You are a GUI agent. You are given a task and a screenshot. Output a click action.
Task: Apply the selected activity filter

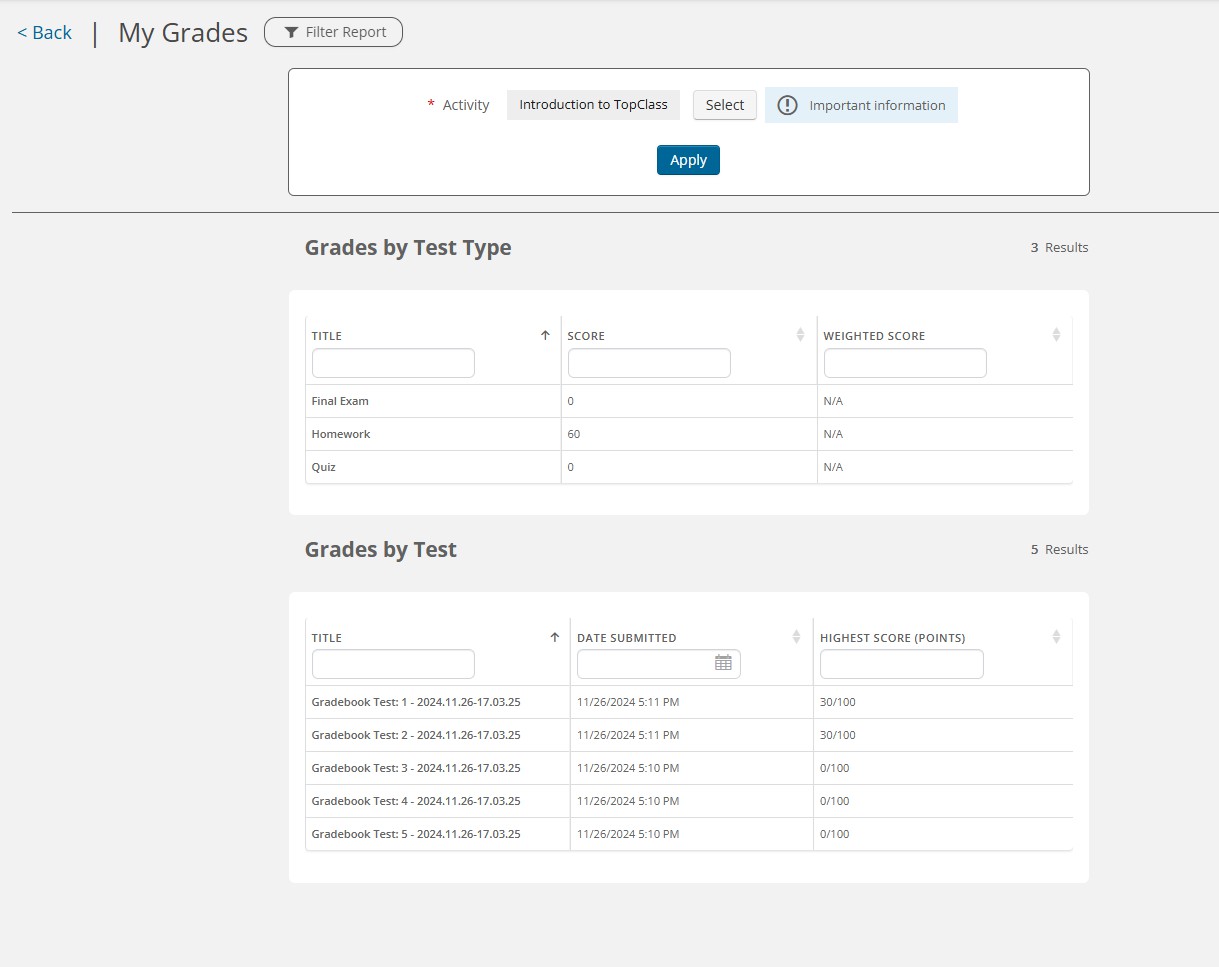(688, 160)
